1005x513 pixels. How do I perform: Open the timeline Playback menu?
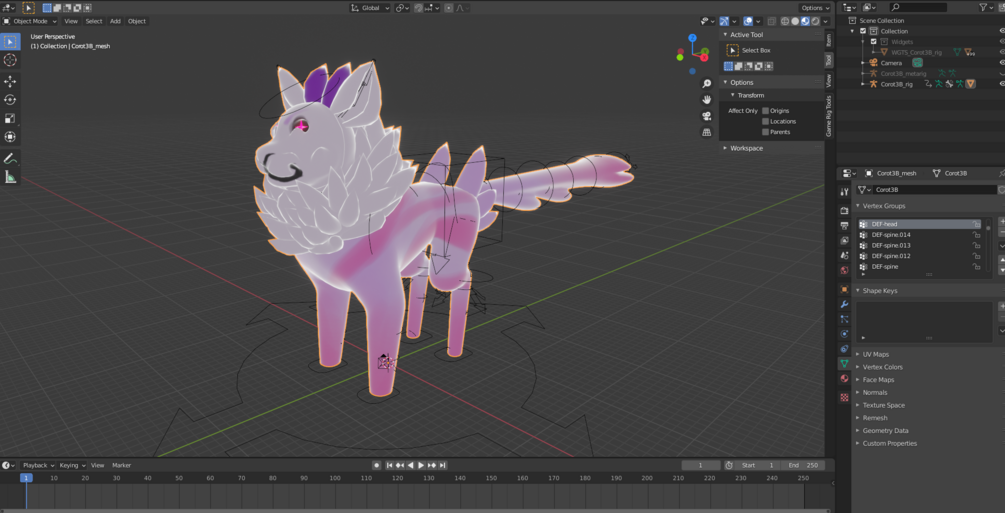tap(37, 465)
